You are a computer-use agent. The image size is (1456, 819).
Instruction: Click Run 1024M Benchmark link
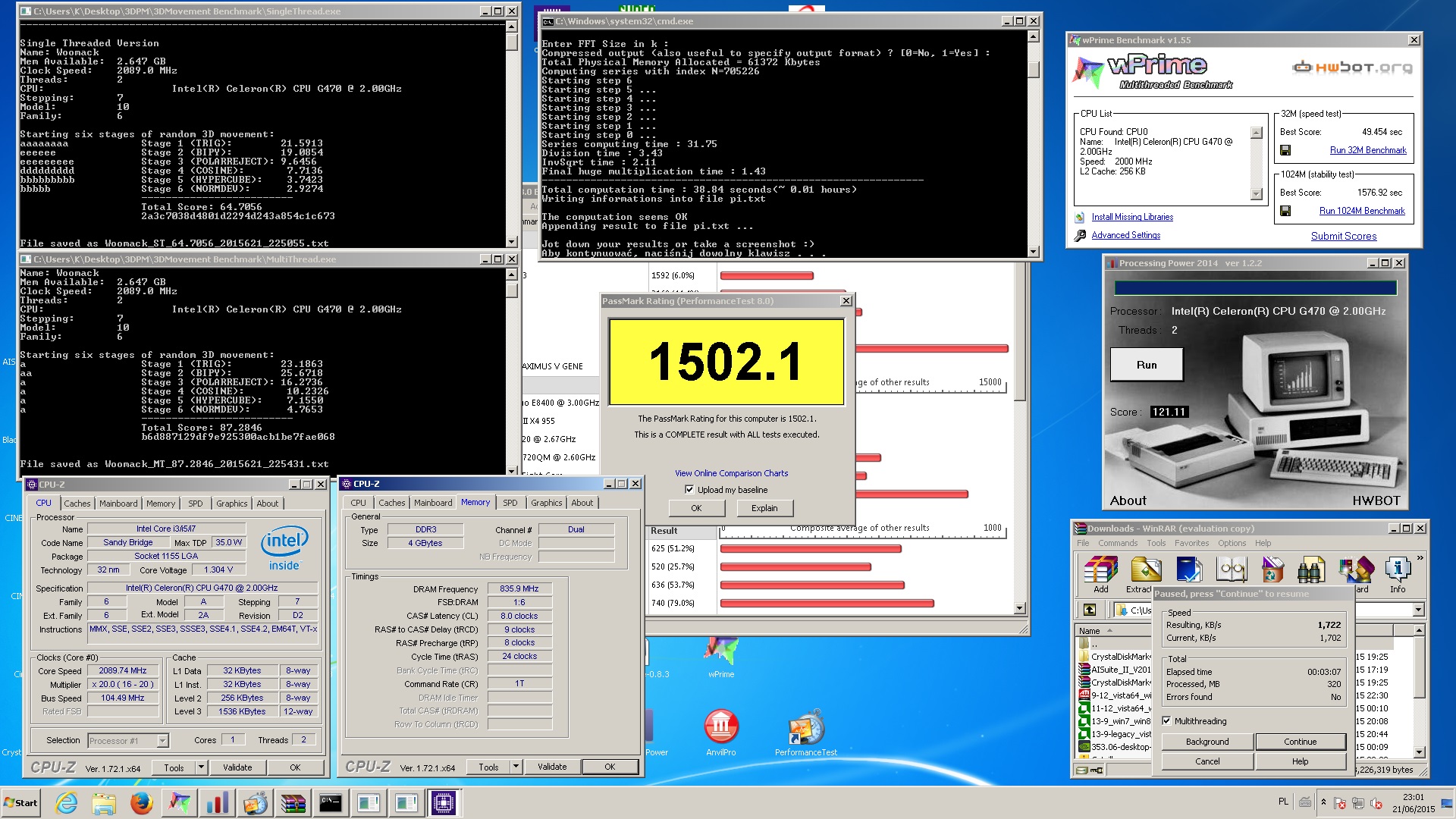[1362, 211]
